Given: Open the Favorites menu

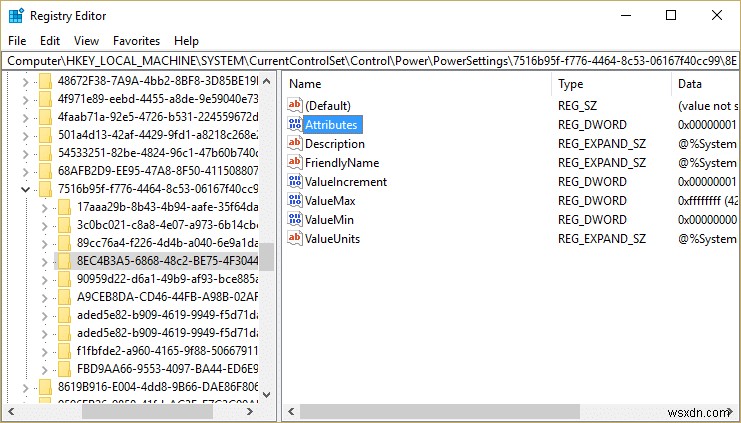Looking at the screenshot, I should [136, 41].
